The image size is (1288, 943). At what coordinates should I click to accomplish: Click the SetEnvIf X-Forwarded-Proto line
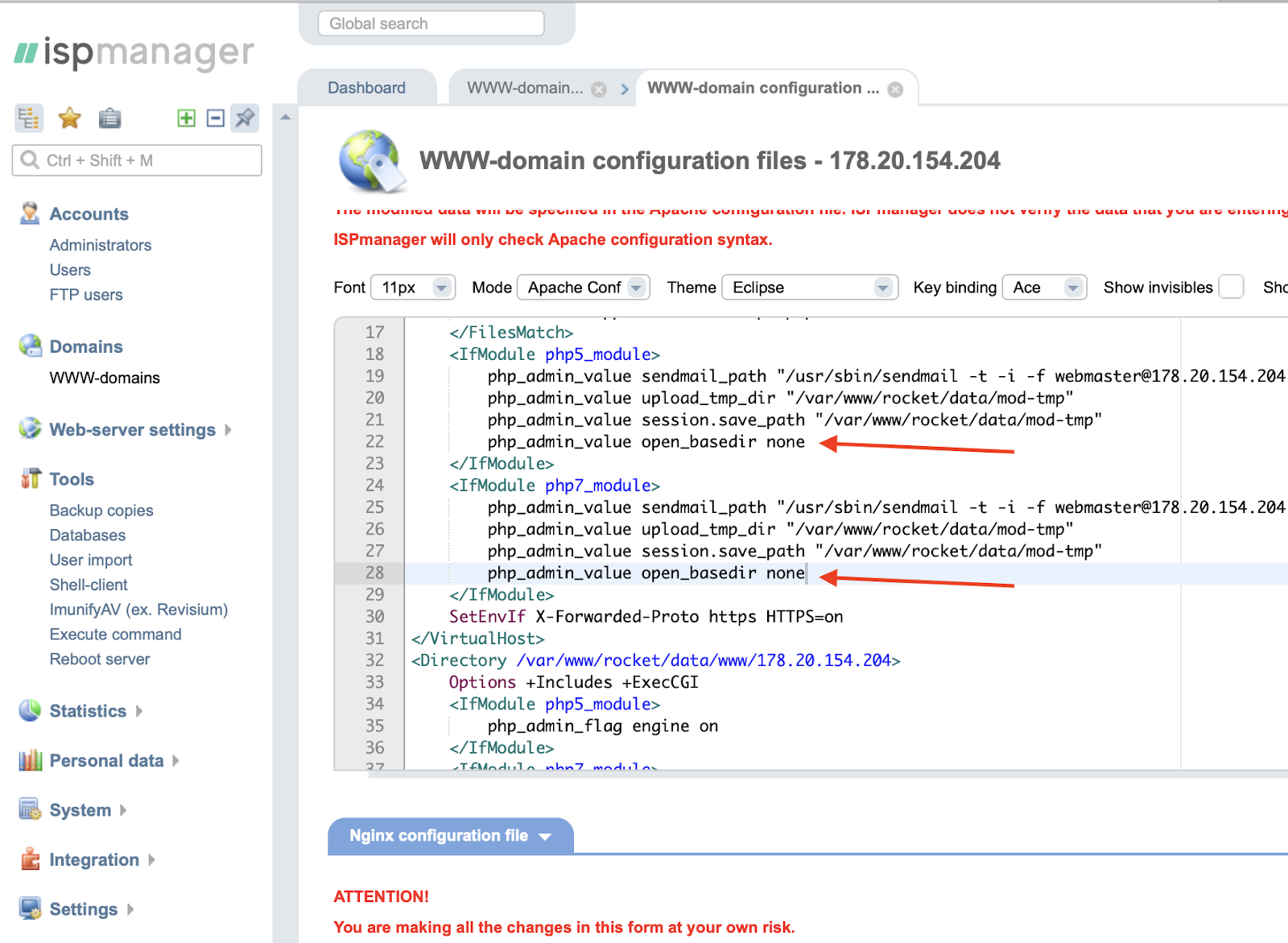pos(646,617)
